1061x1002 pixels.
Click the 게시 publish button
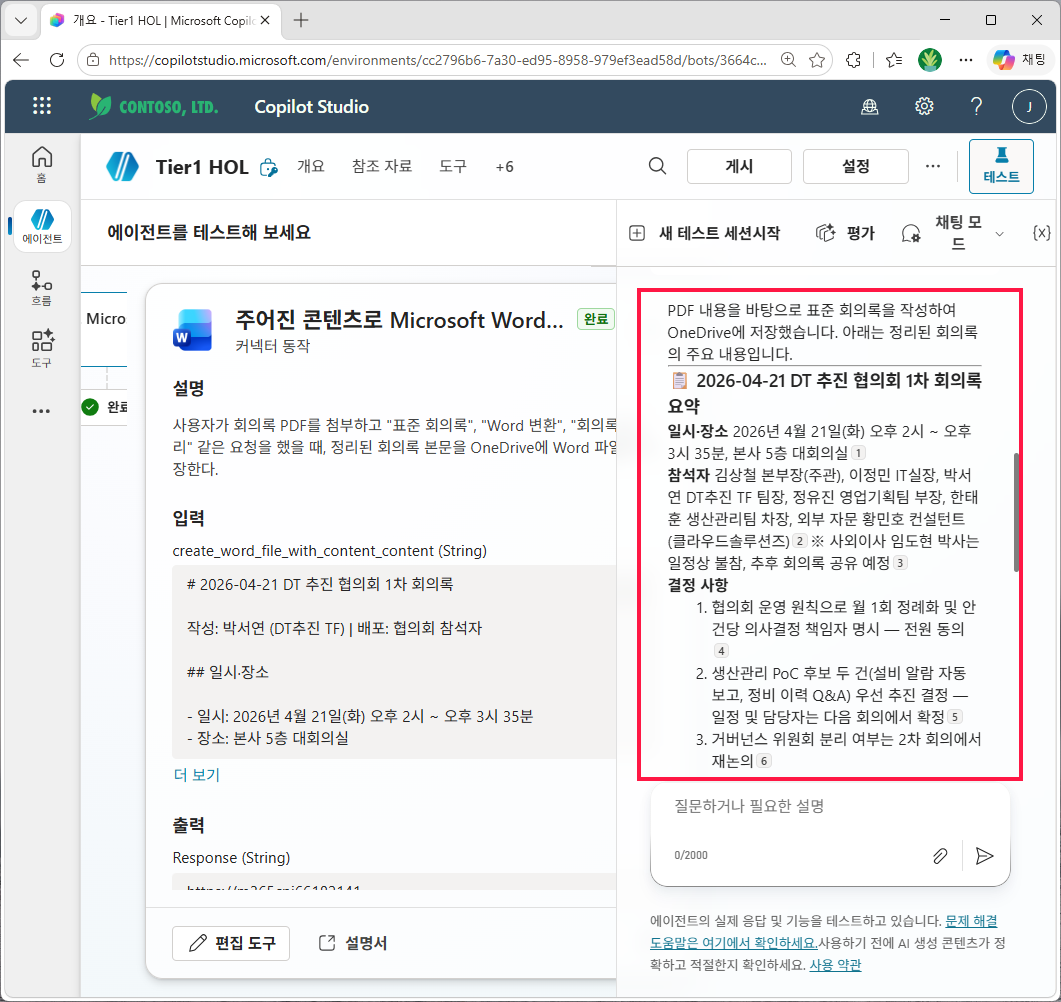point(739,166)
